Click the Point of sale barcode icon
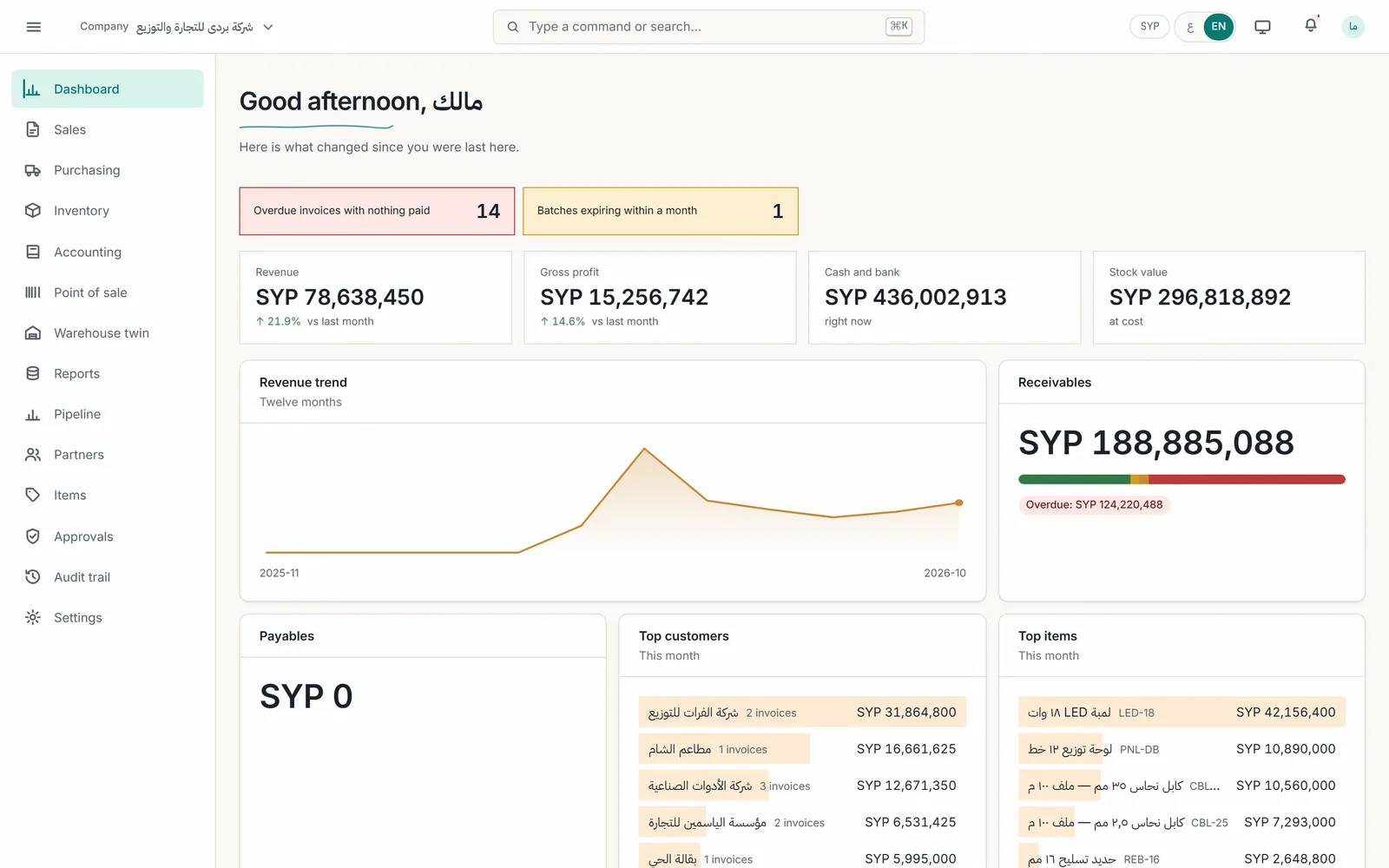Viewport: 1389px width, 868px height. (33, 293)
